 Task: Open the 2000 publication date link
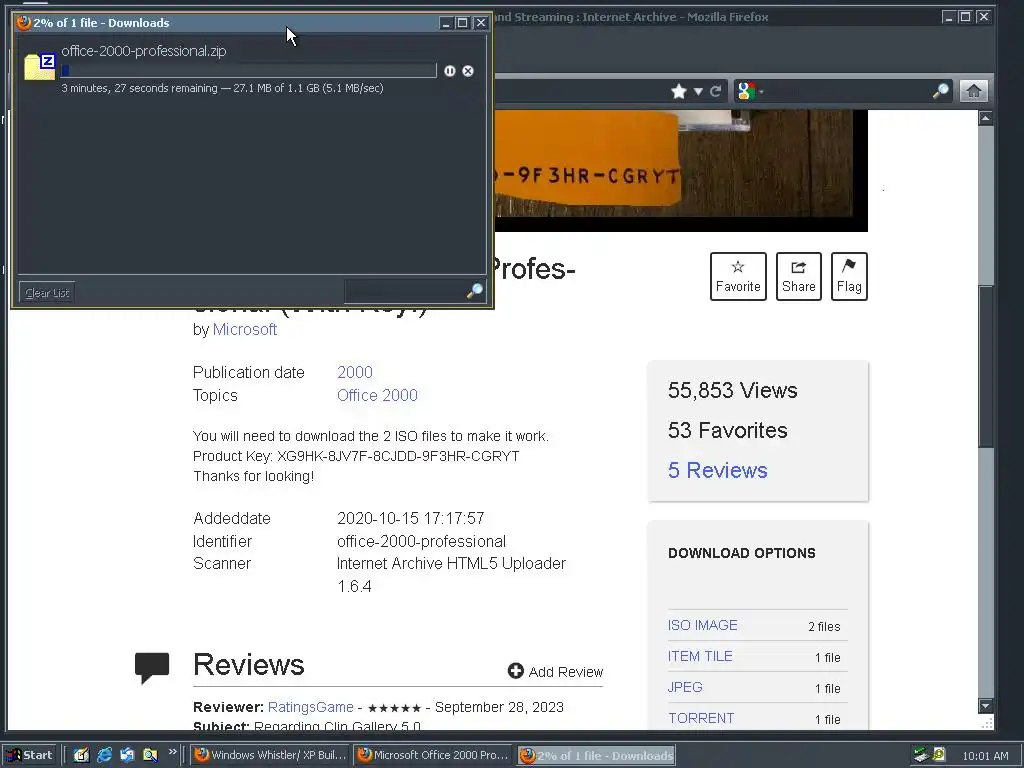[x=355, y=372]
